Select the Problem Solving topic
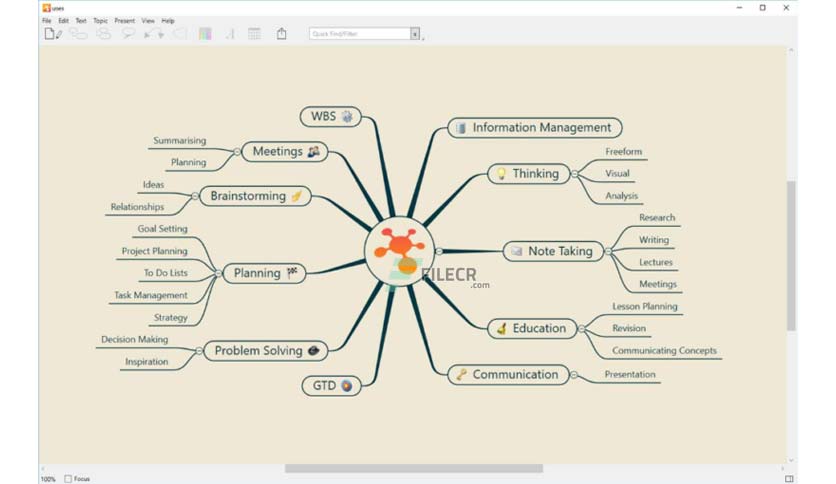The image size is (836, 484). pos(266,351)
